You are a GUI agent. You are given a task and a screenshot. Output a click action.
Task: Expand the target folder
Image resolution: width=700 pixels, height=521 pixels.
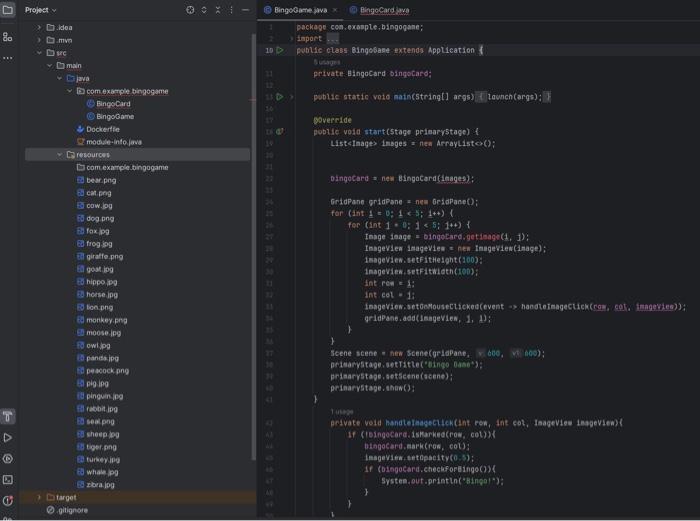[39, 497]
